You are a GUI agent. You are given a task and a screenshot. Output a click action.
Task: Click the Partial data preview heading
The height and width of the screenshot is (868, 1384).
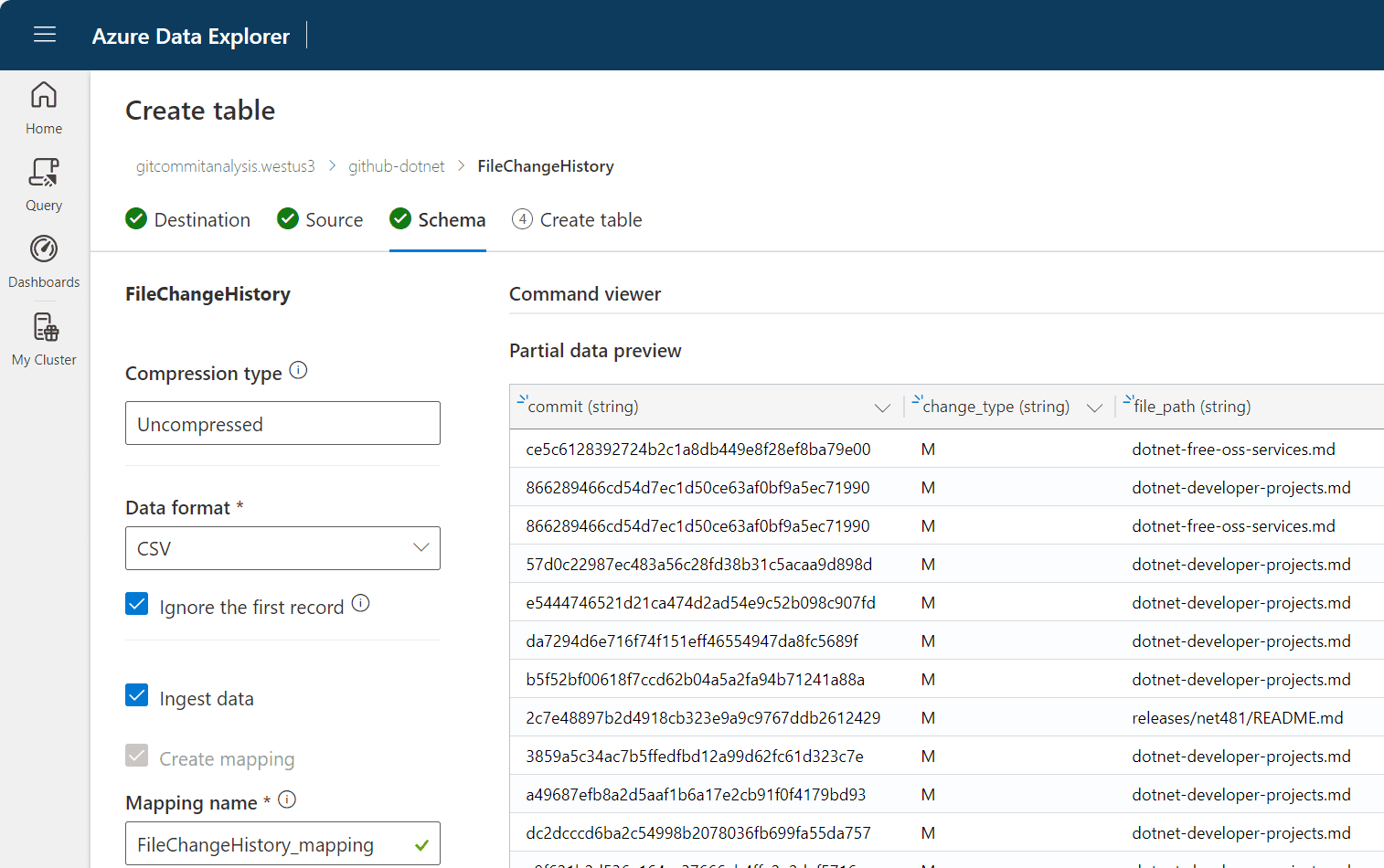coord(595,351)
